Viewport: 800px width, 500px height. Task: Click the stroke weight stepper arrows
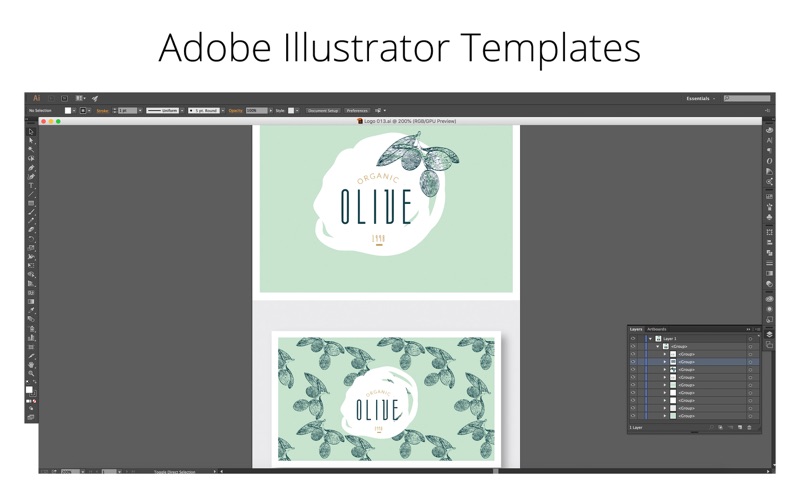click(x=114, y=110)
